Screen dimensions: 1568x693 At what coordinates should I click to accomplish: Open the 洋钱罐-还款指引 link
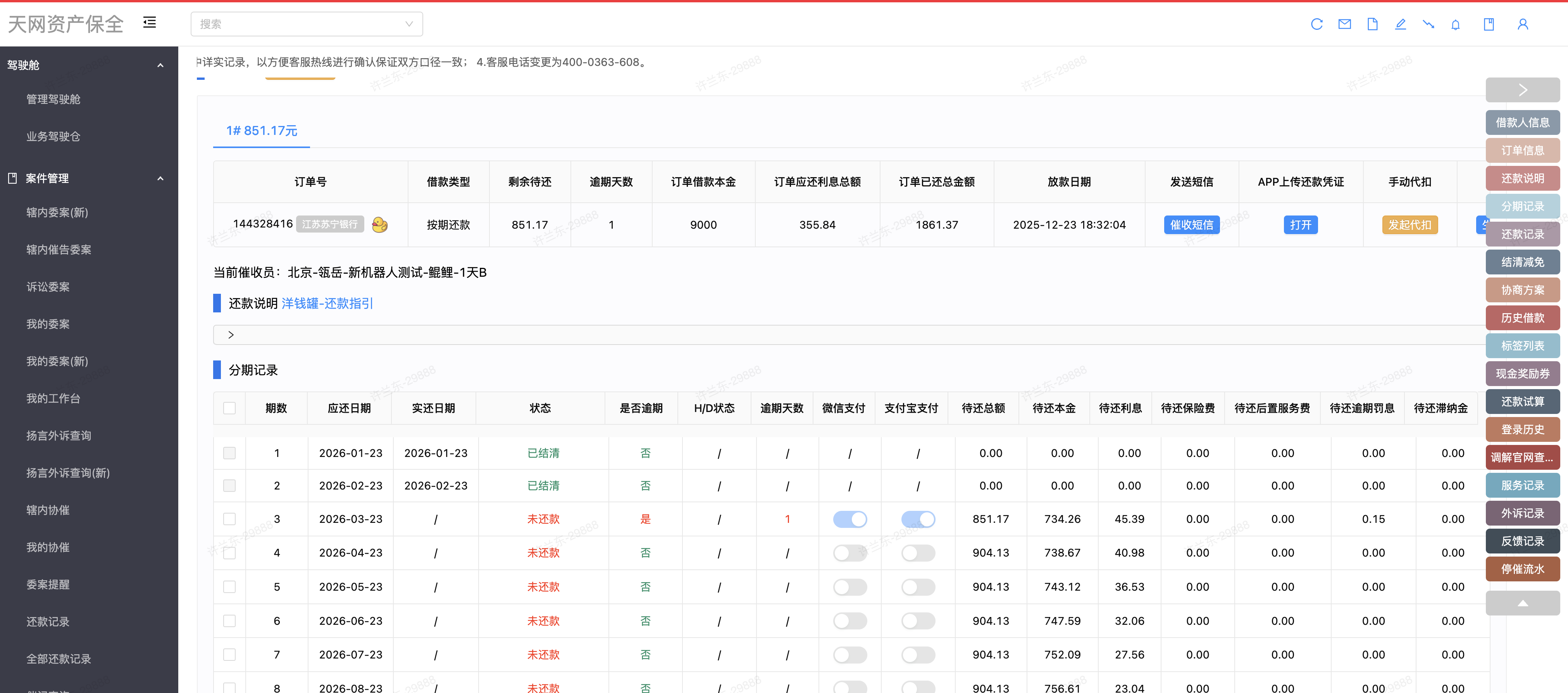pos(327,303)
